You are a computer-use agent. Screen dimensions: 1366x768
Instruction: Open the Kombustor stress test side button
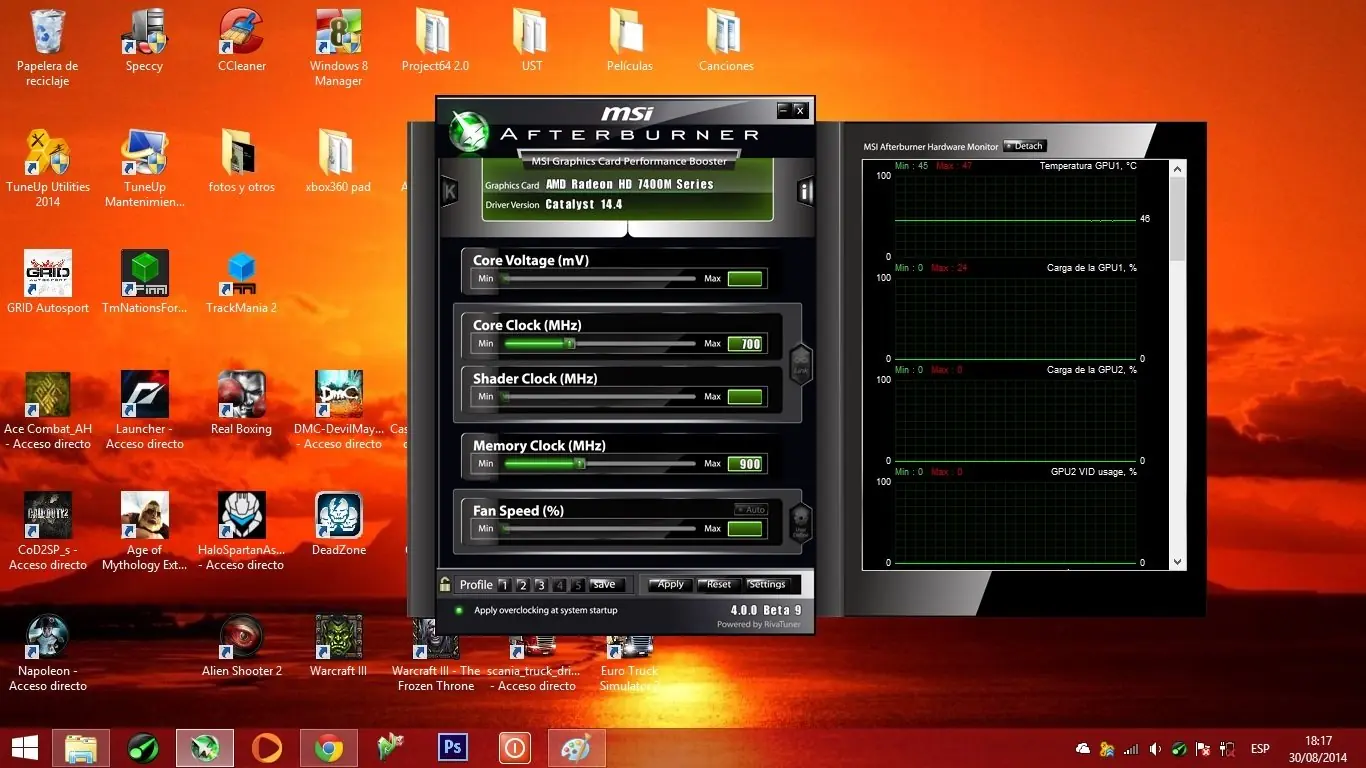pyautogui.click(x=450, y=190)
